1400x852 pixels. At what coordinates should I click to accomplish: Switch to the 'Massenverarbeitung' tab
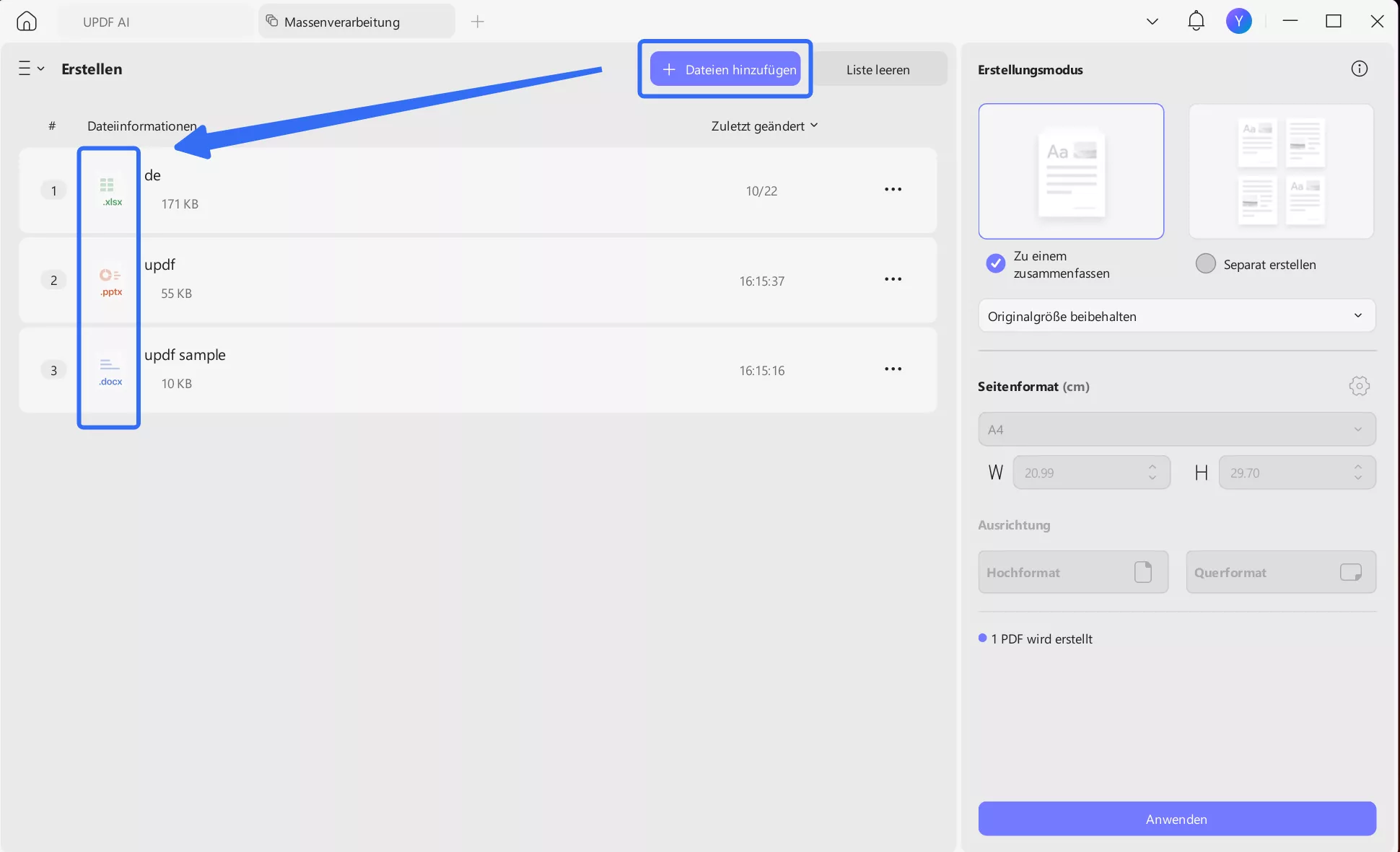(x=342, y=21)
